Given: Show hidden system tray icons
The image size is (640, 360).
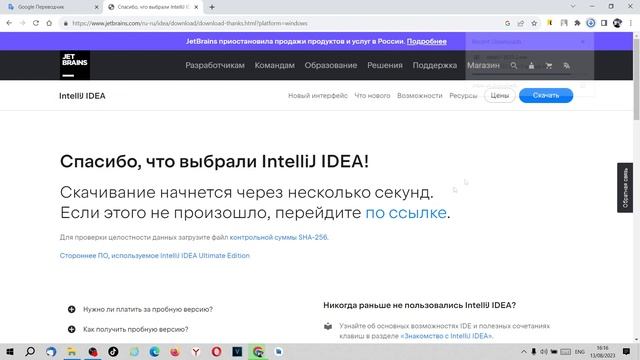Looking at the screenshot, I should pos(524,351).
